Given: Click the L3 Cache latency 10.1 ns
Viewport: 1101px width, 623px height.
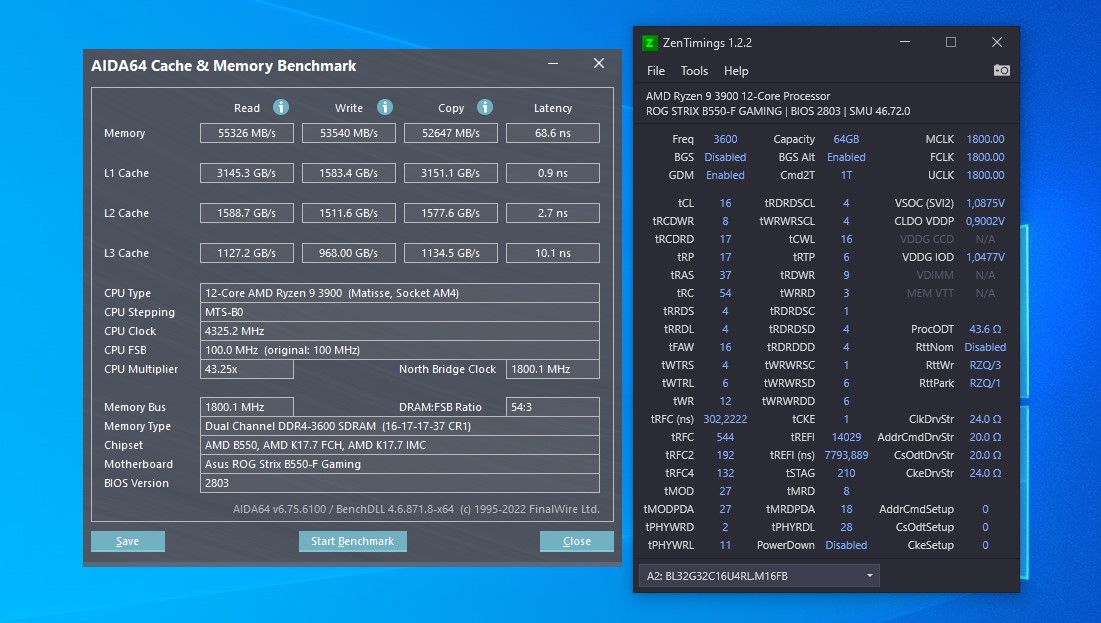Looking at the screenshot, I should 553,253.
